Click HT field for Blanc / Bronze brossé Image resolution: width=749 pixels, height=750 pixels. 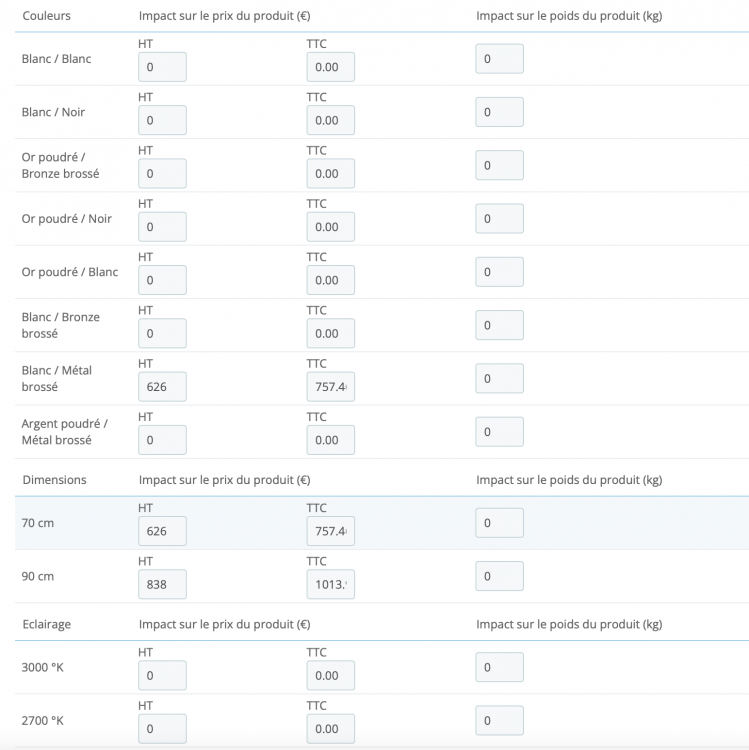tap(162, 333)
